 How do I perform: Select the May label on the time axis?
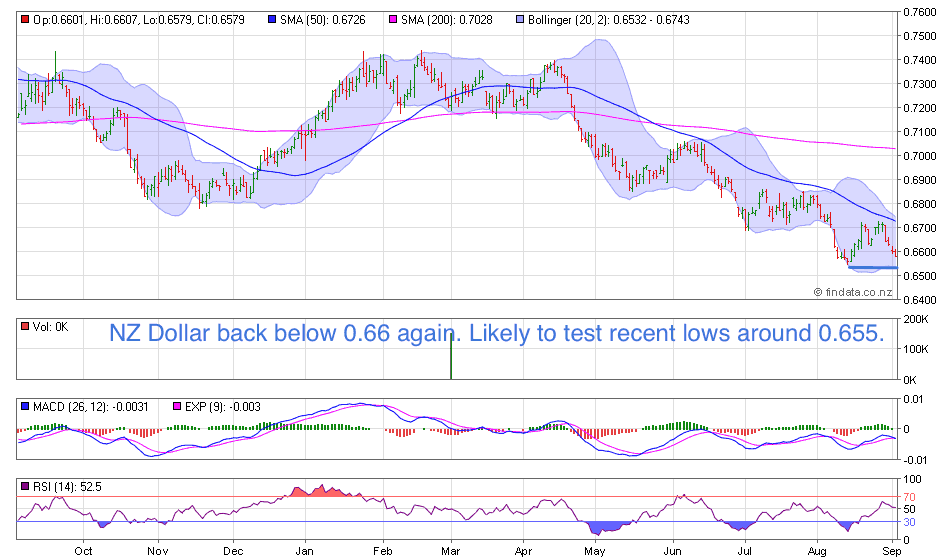pyautogui.click(x=595, y=550)
